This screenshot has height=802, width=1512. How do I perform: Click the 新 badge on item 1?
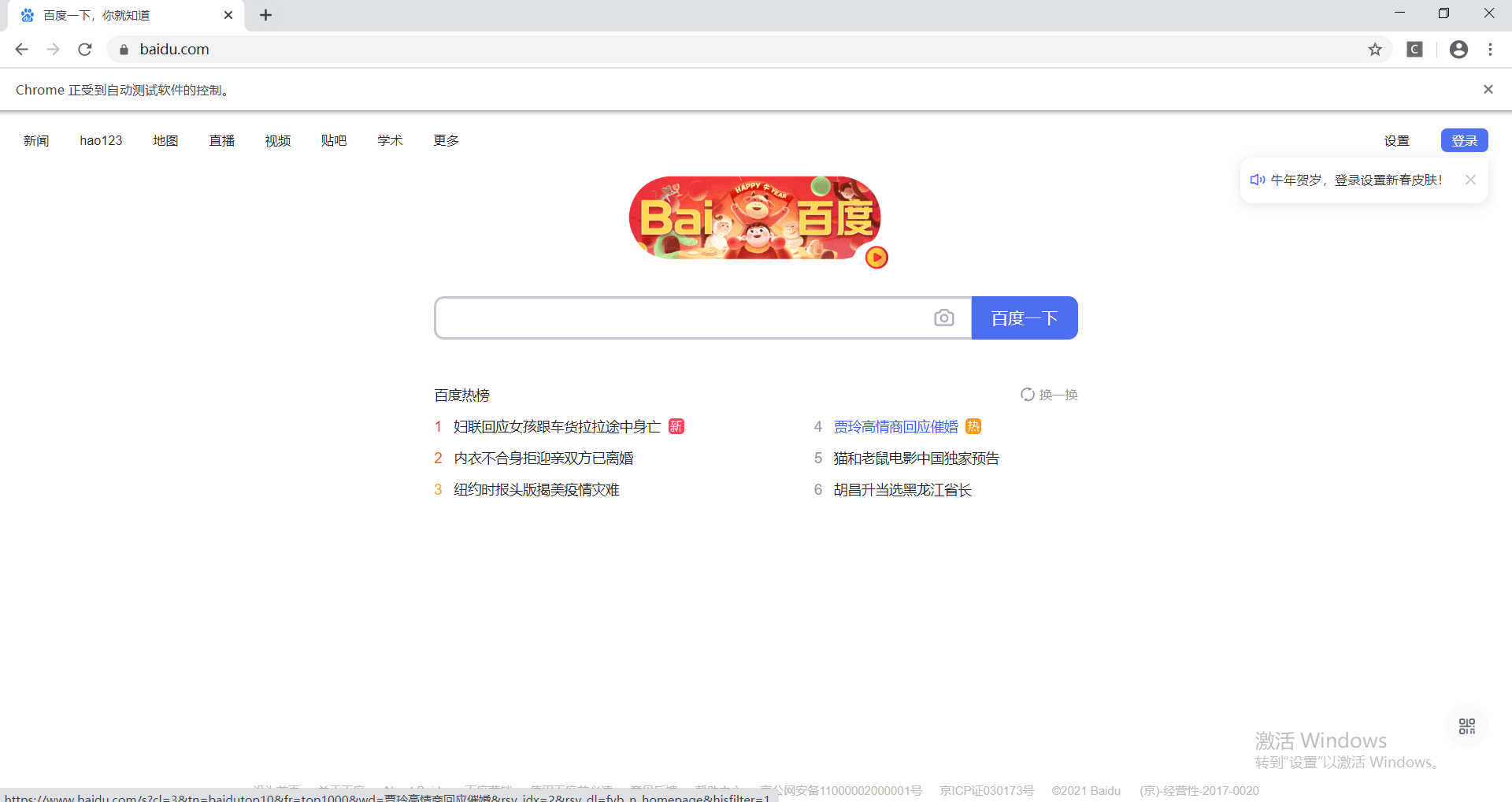676,426
